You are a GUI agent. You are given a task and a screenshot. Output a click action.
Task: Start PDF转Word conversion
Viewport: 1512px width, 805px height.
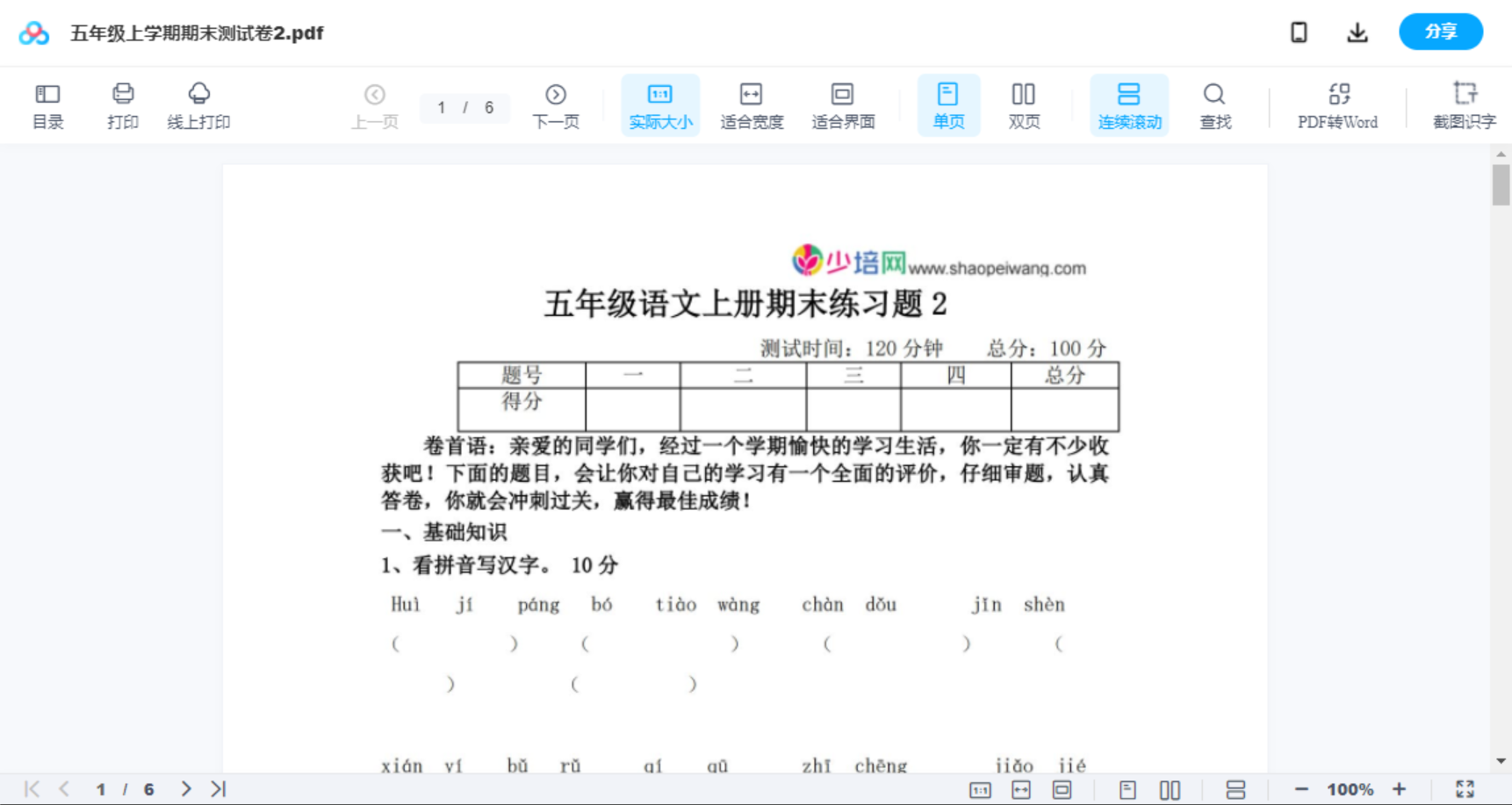tap(1336, 104)
